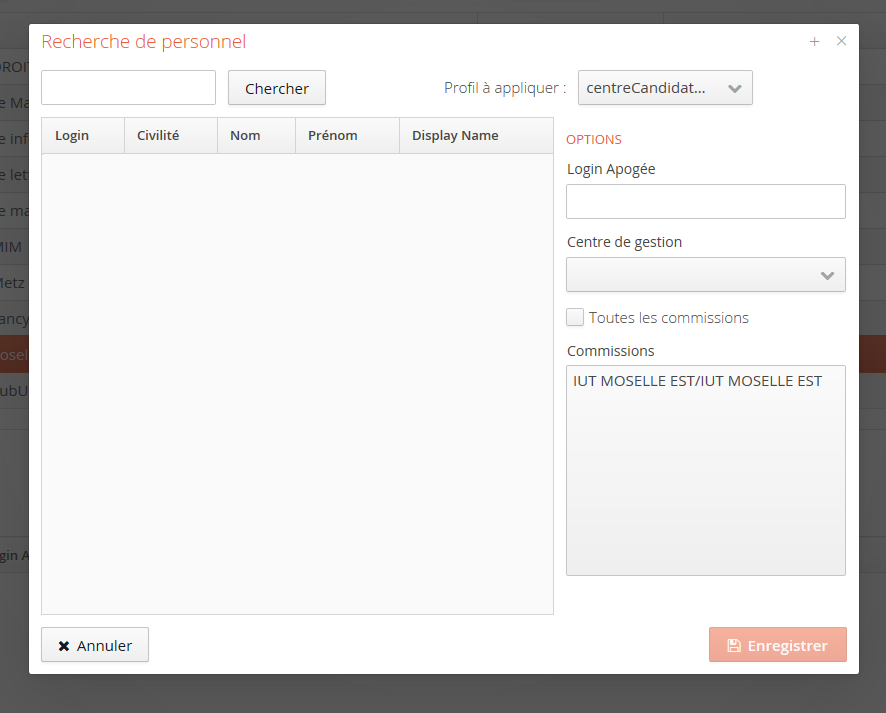Click the floppy disk icon on Enregistrer
Viewport: 886px width, 713px height.
coord(733,645)
